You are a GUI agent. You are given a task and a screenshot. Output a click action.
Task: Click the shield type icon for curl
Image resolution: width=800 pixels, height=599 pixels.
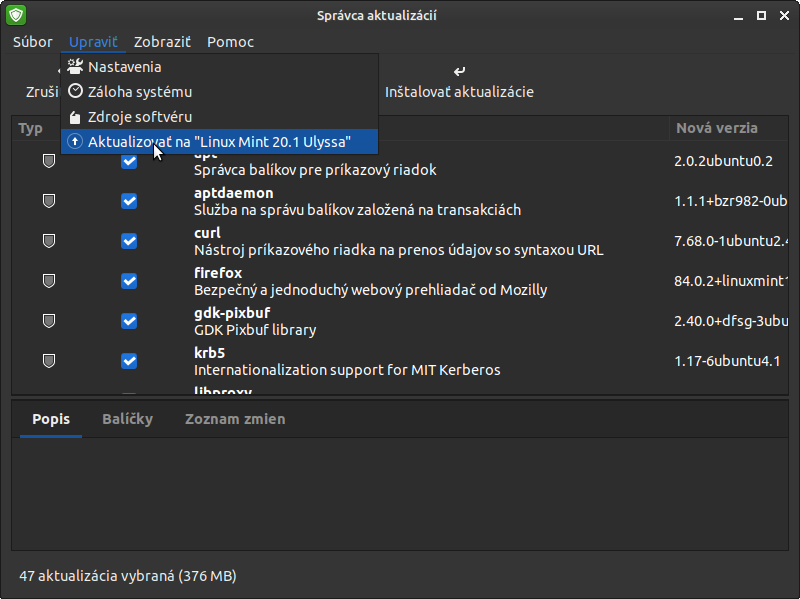coord(48,241)
